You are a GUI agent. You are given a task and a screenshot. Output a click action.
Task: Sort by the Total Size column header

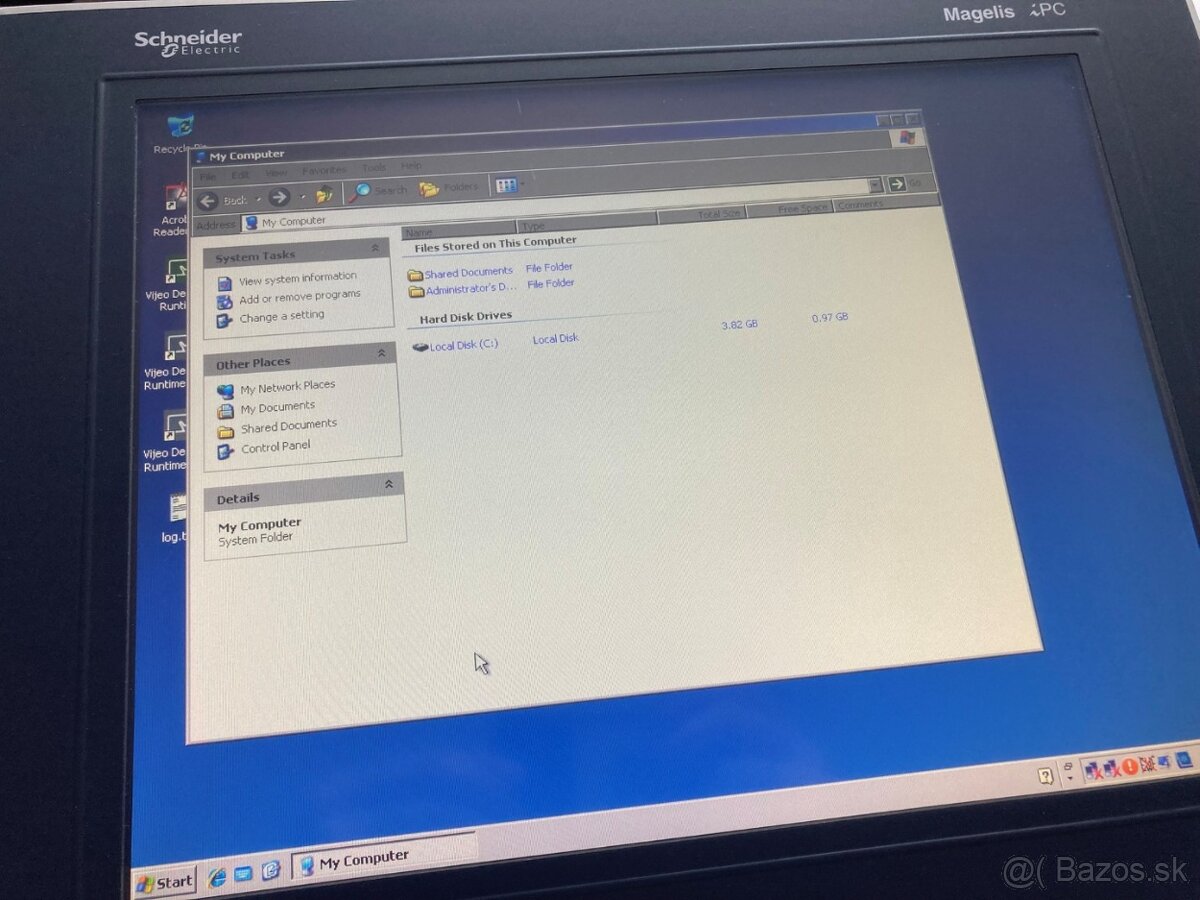pos(703,214)
